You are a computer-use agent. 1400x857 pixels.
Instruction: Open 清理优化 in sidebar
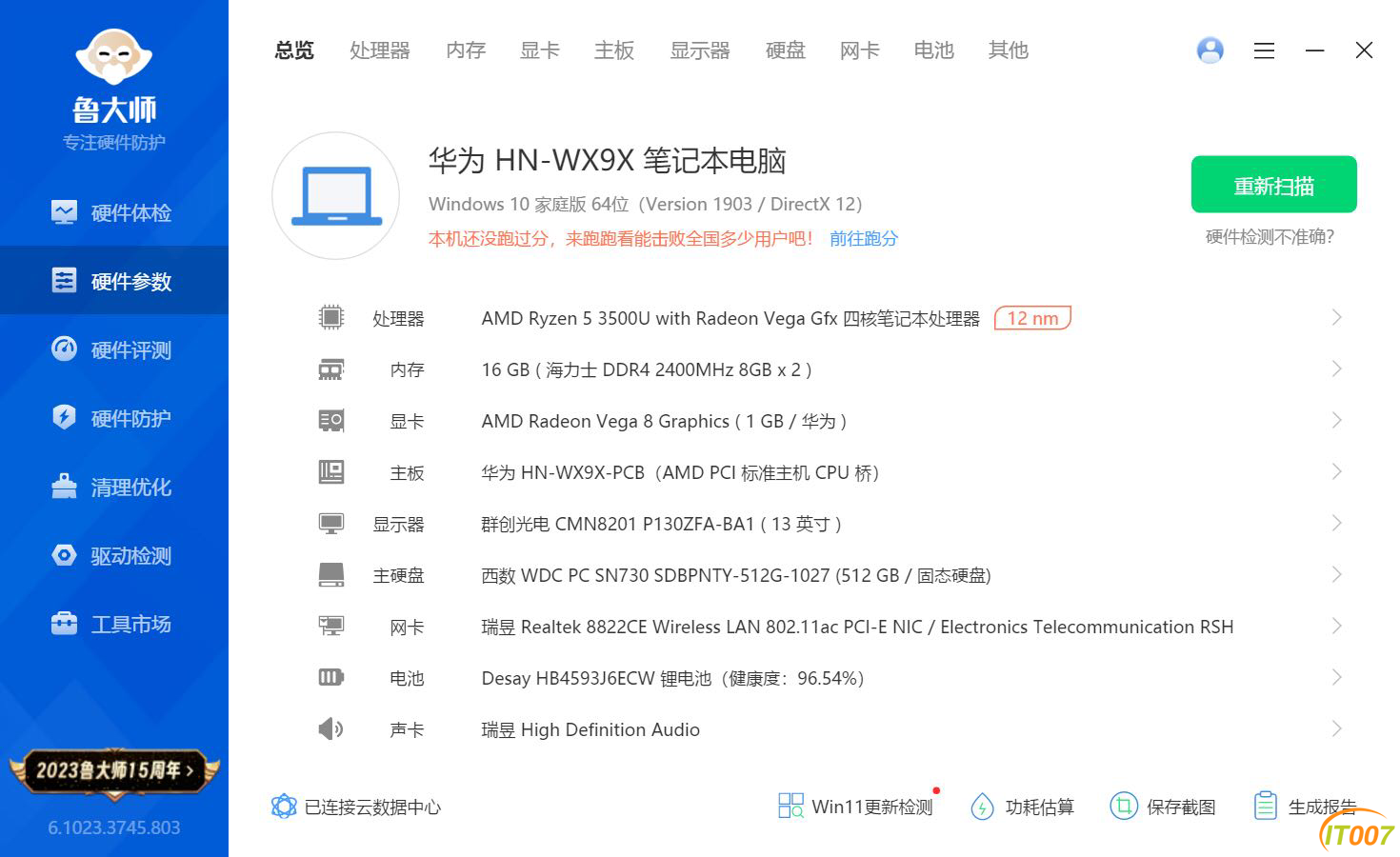coord(114,487)
